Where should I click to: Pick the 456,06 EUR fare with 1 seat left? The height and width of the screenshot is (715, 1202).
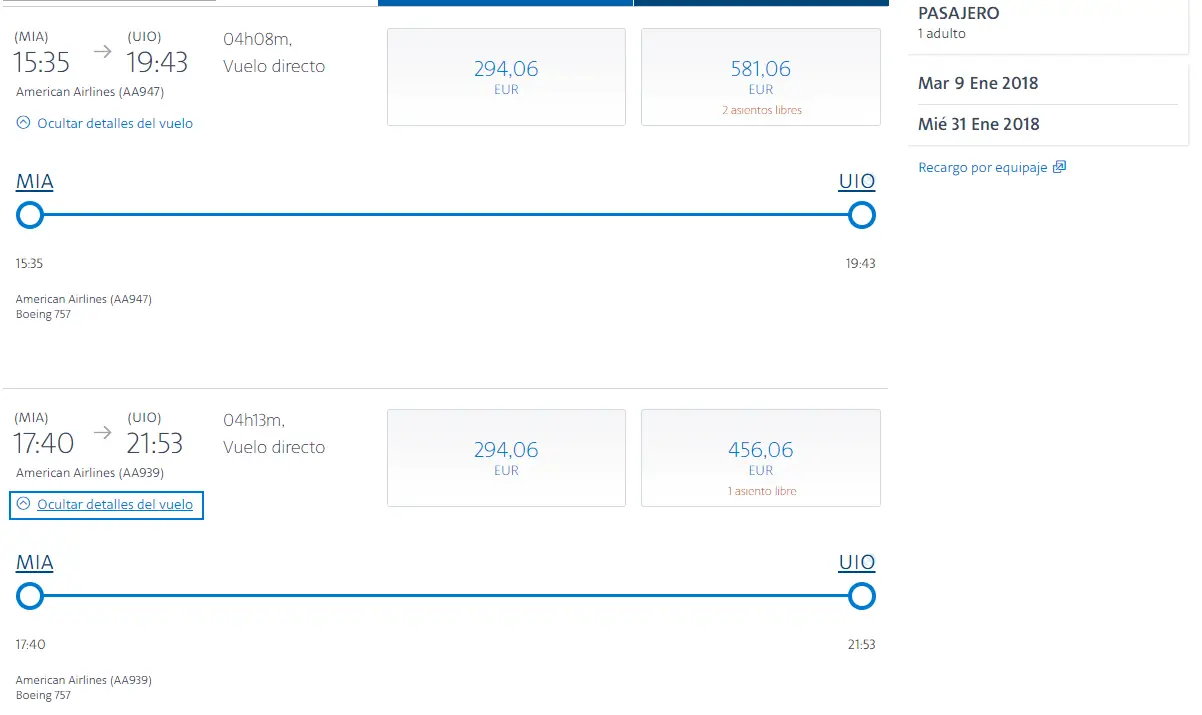point(760,458)
